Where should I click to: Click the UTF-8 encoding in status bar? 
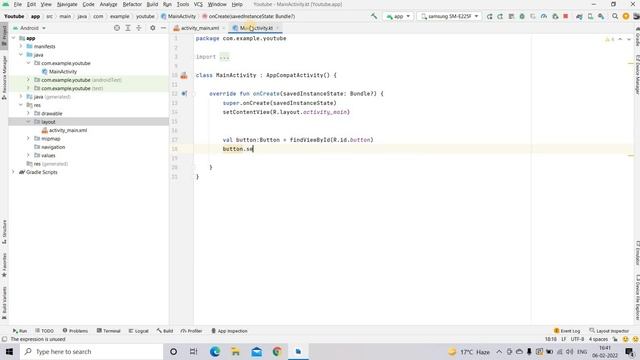coord(577,339)
